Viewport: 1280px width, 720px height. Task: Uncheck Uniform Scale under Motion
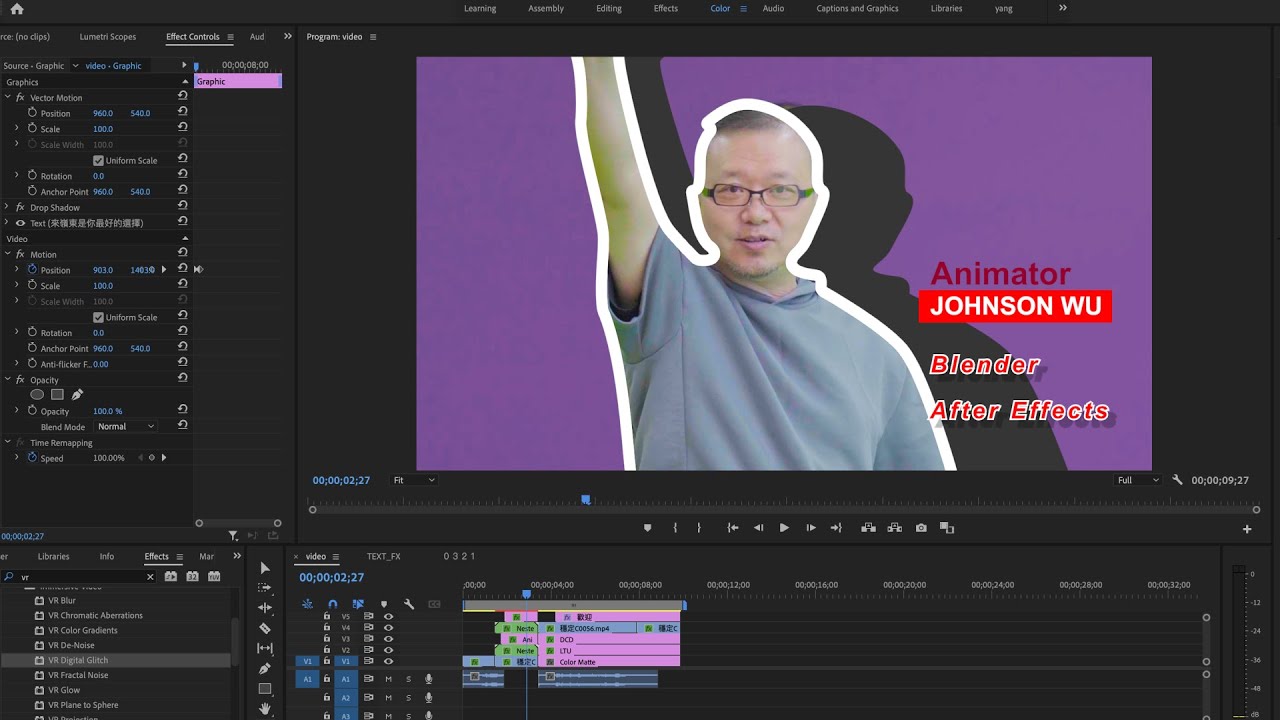98,317
